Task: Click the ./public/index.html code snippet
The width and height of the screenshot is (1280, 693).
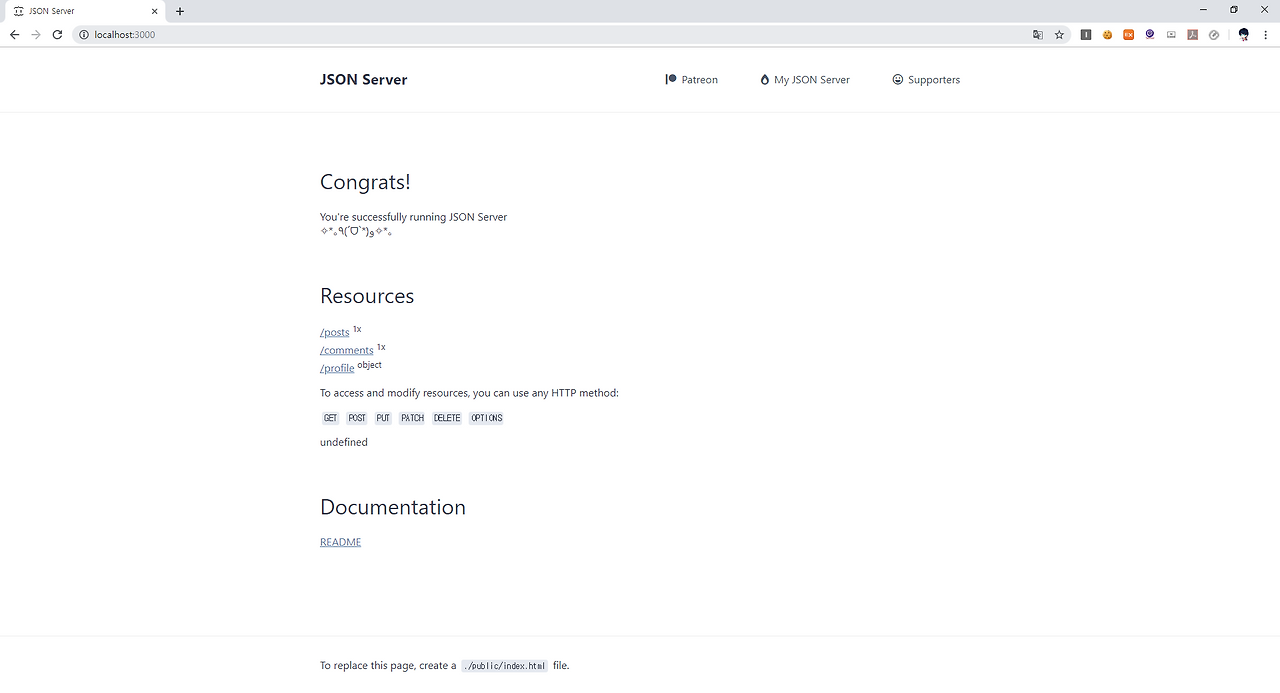Action: tap(505, 666)
